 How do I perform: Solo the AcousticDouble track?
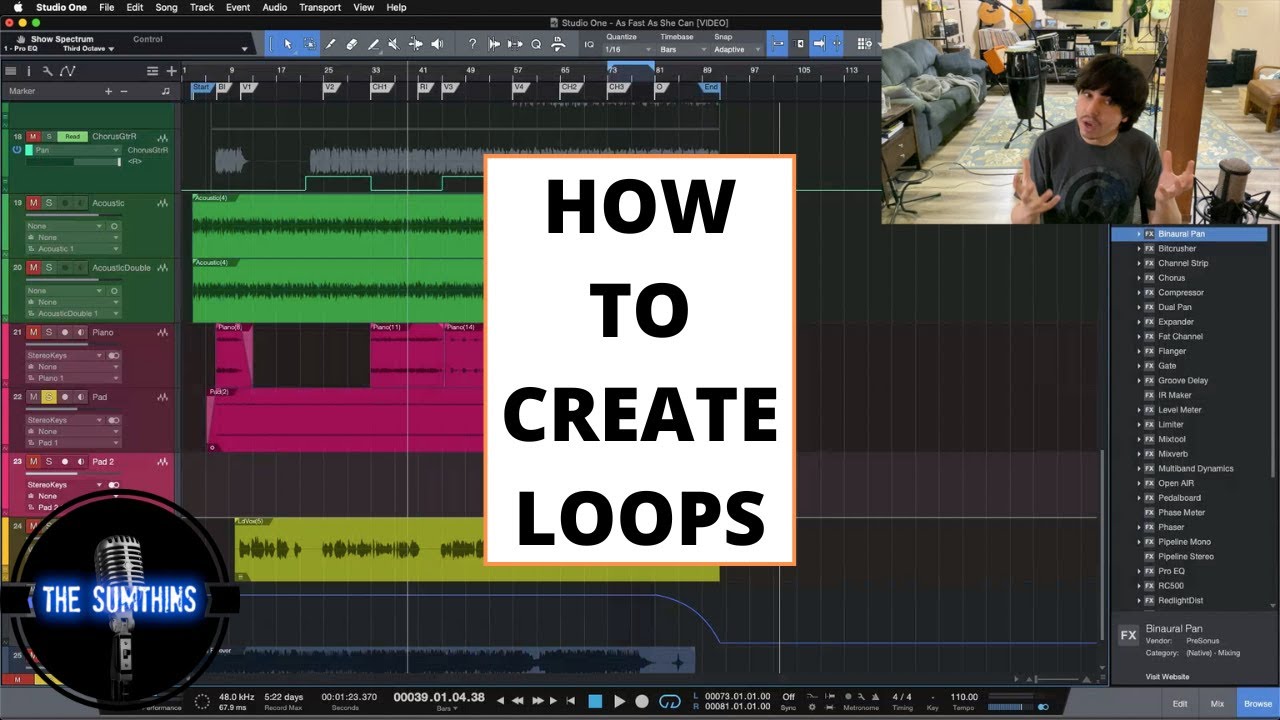click(48, 268)
